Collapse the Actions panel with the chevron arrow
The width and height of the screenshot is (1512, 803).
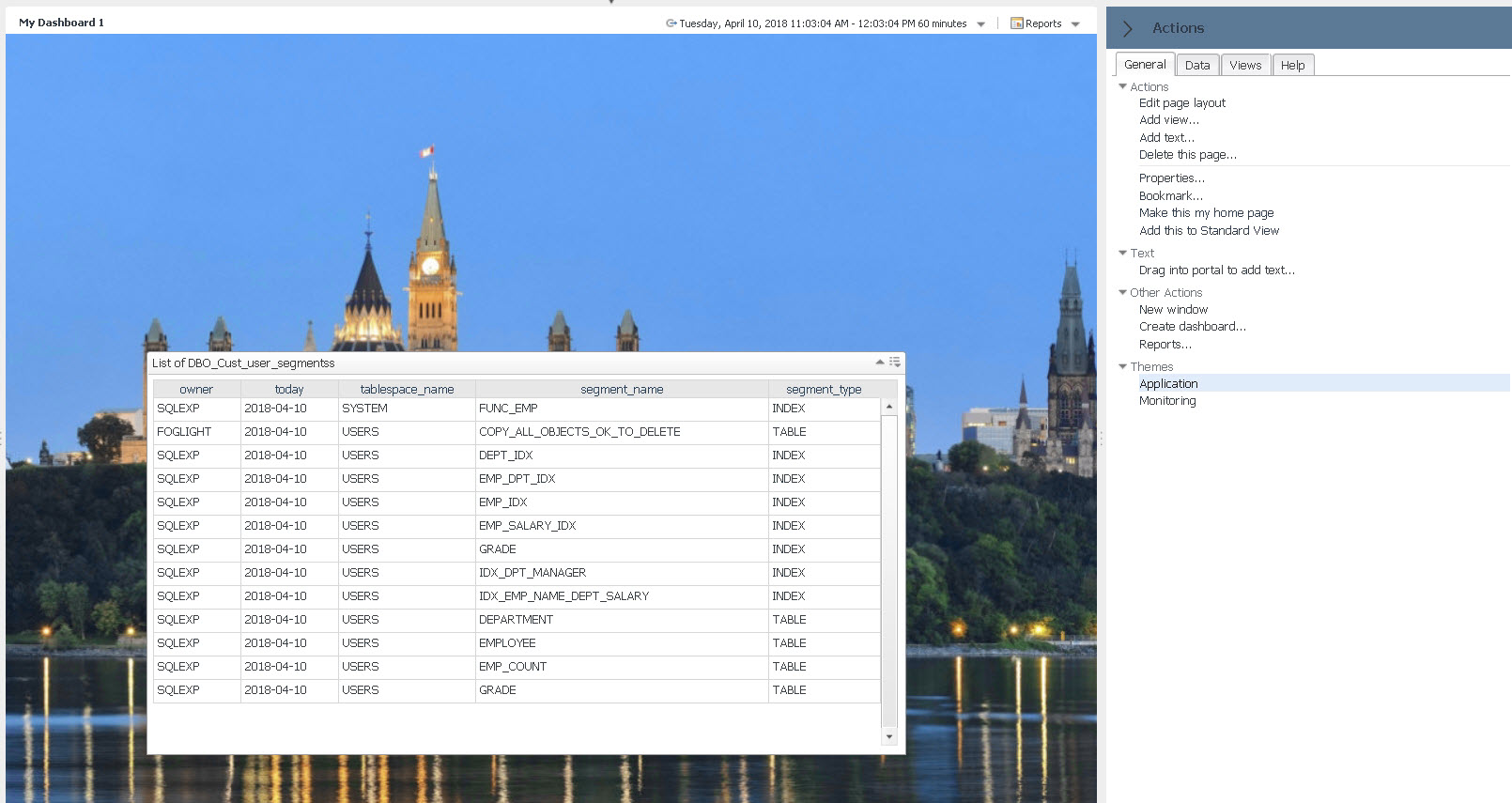1128,28
